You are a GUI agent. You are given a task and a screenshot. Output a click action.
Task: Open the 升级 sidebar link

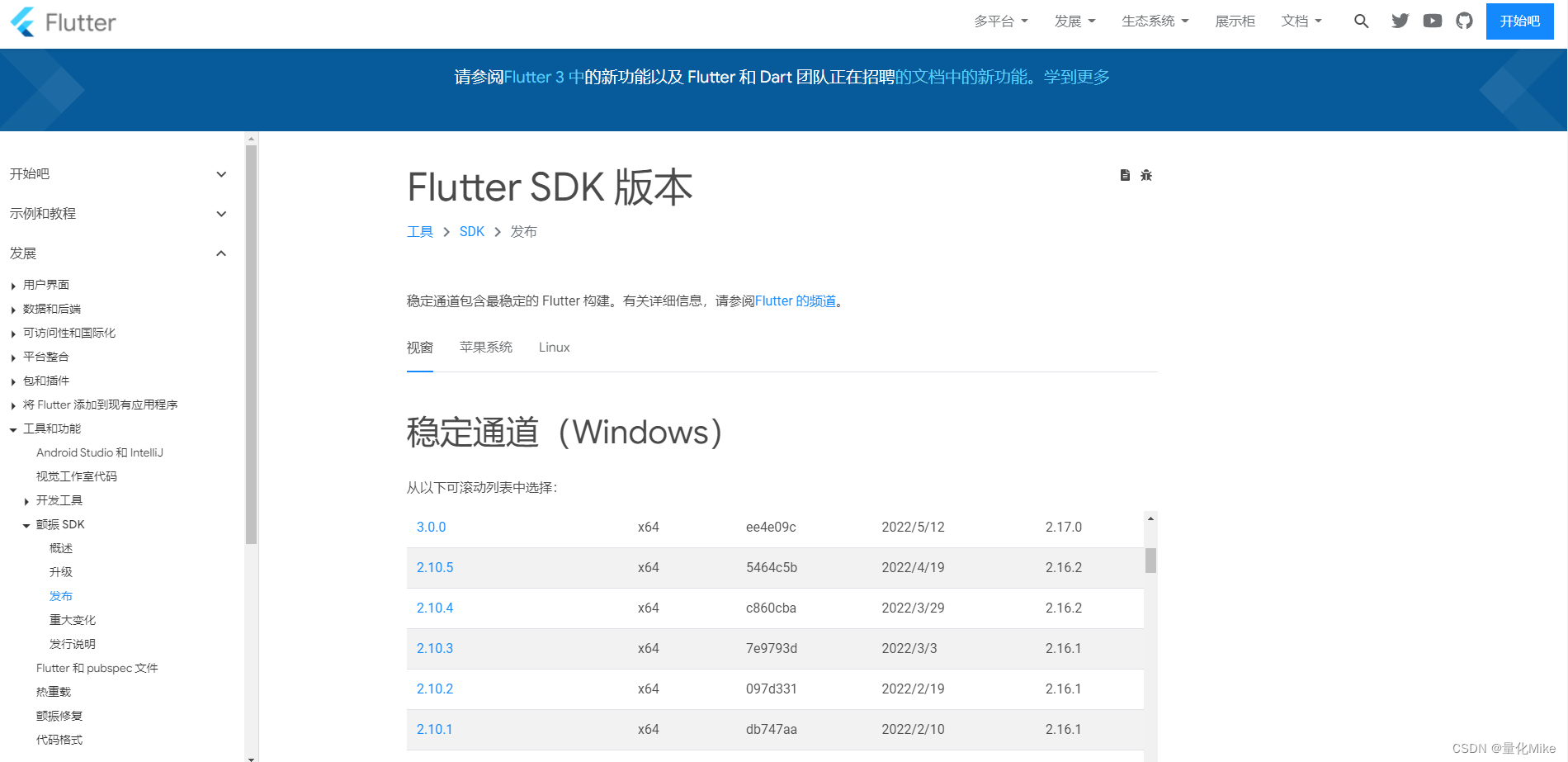coord(61,572)
